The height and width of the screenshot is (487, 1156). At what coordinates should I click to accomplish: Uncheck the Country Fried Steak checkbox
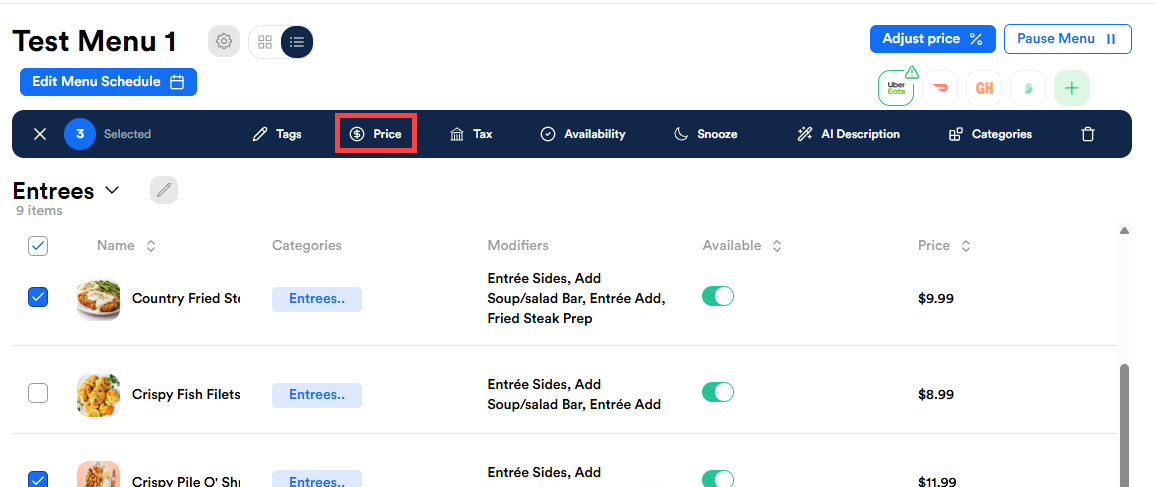point(38,297)
